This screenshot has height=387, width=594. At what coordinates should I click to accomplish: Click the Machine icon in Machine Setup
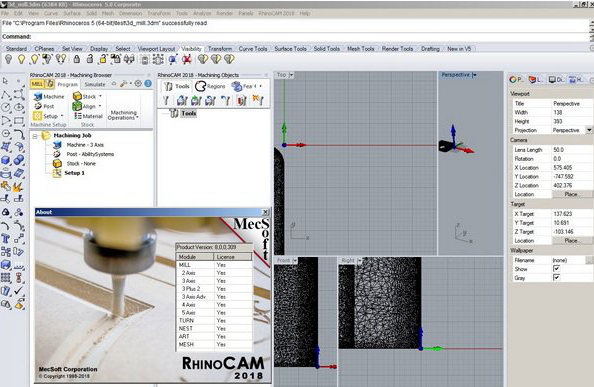point(38,97)
